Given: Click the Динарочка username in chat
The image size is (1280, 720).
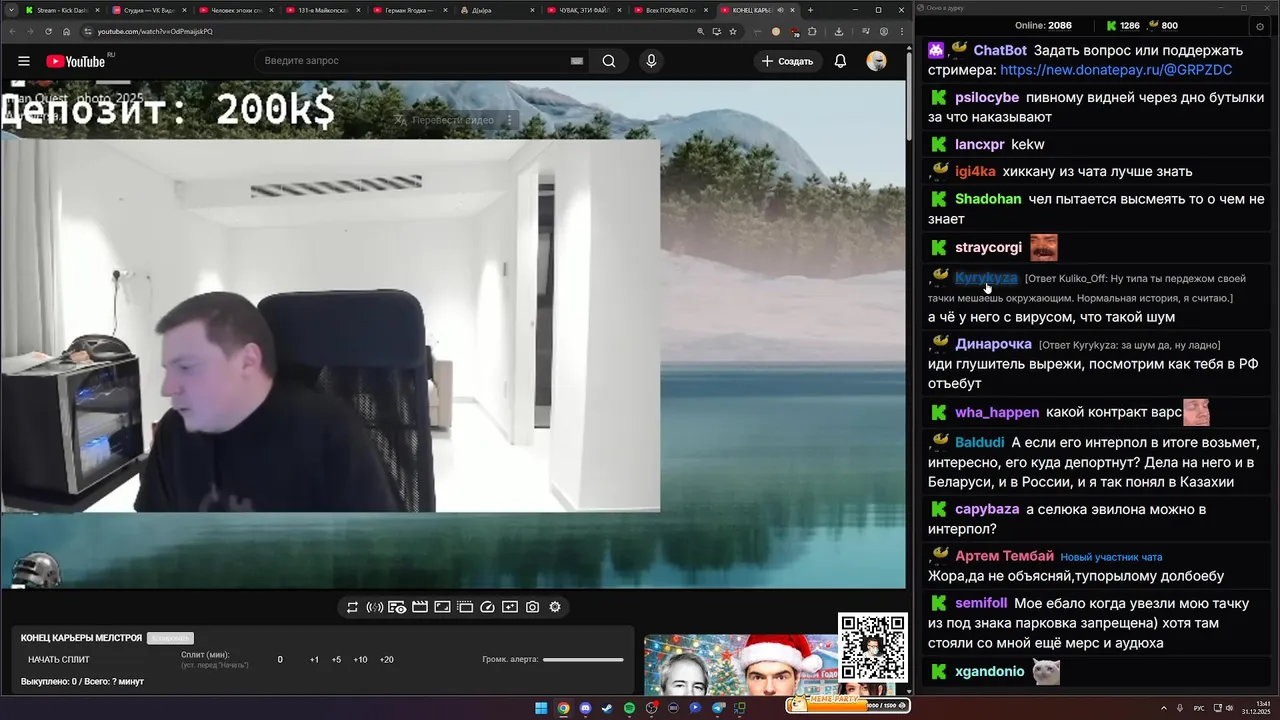Looking at the screenshot, I should pos(993,344).
